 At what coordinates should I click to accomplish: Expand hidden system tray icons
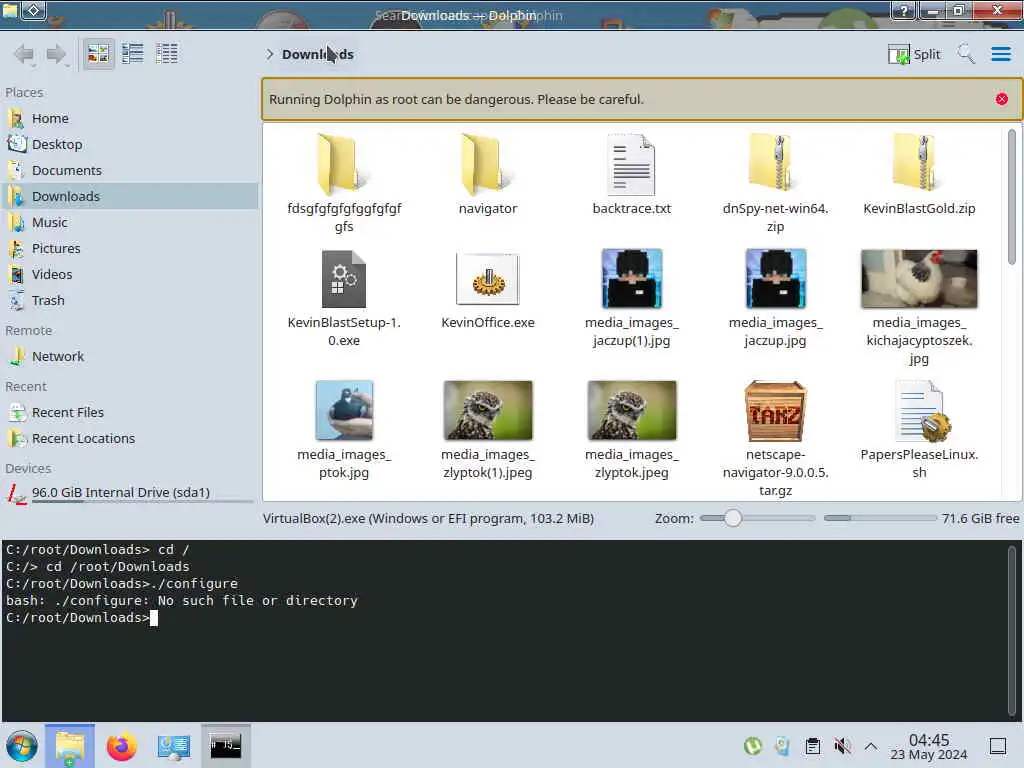(871, 746)
